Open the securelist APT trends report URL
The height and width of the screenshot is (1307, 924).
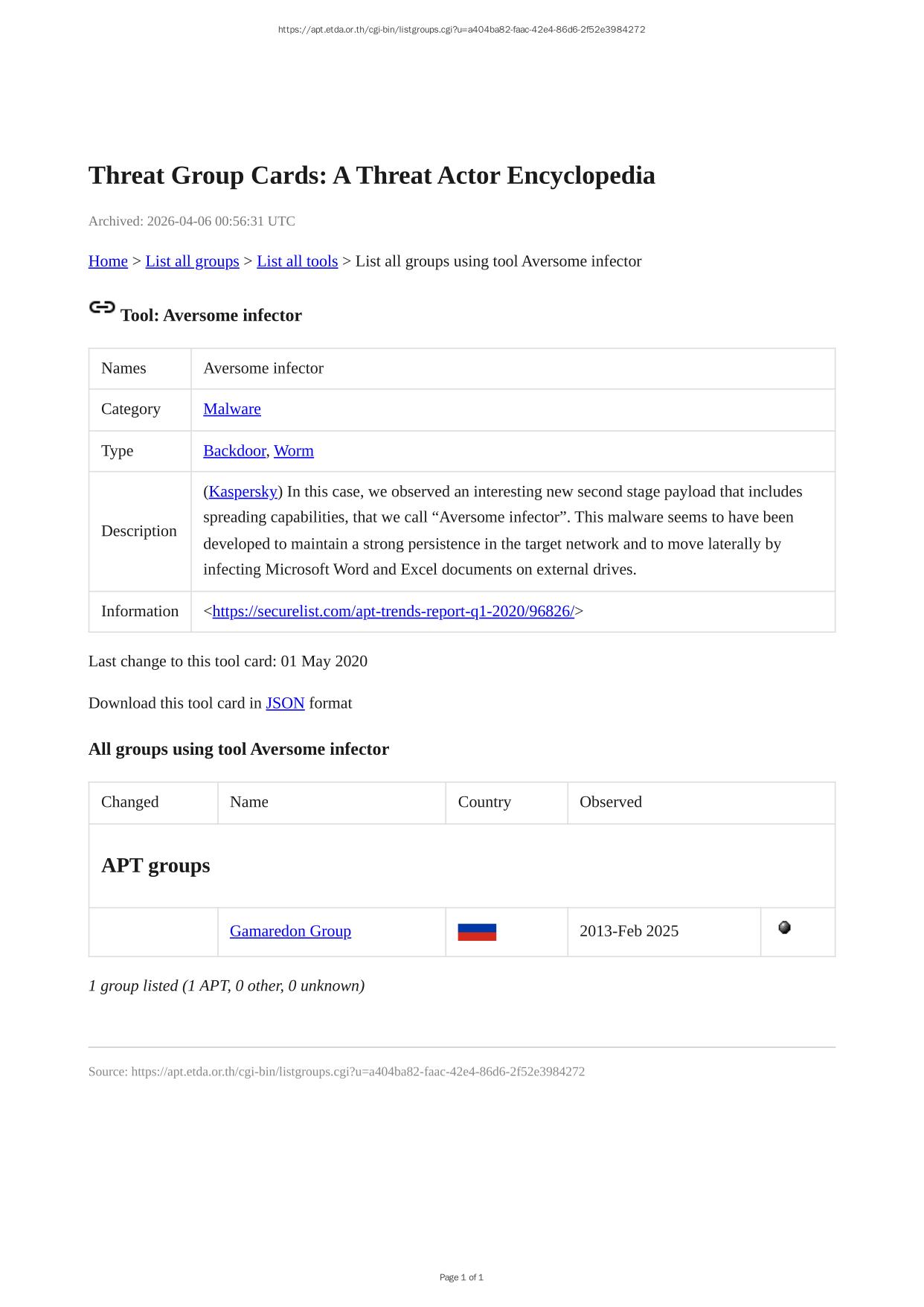point(393,612)
